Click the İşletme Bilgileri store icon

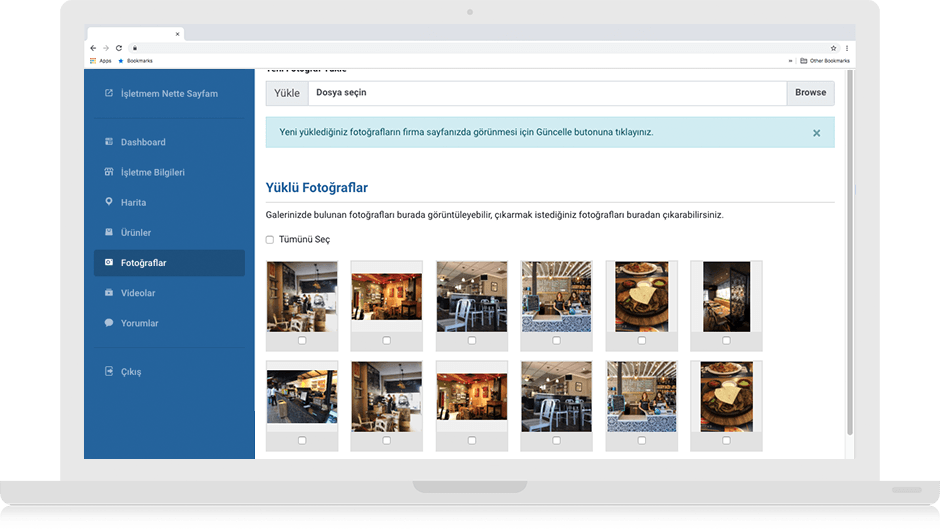point(109,172)
